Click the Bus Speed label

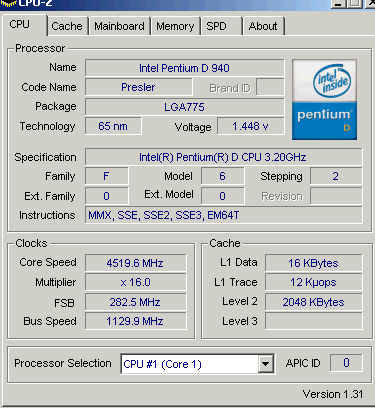50,321
